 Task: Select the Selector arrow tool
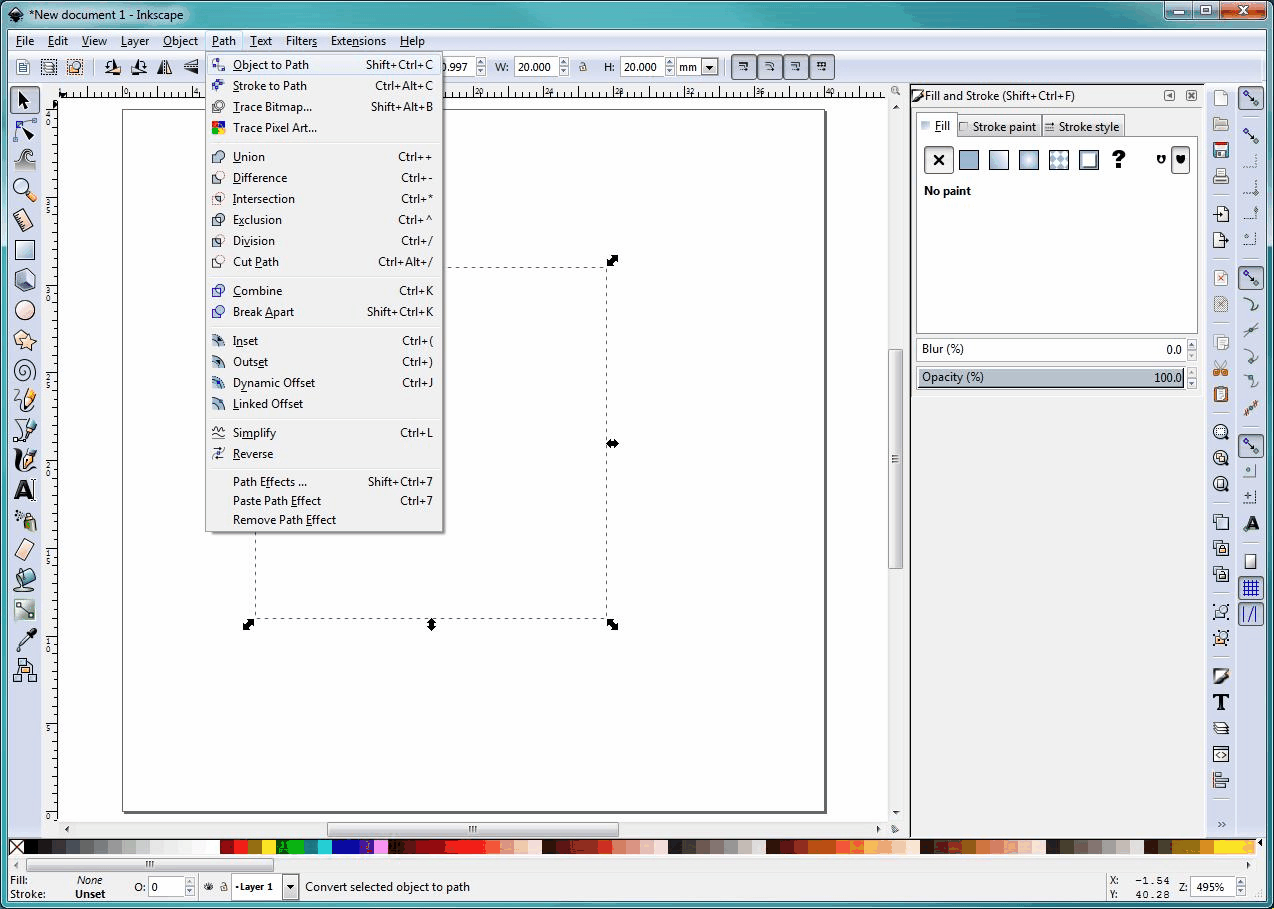click(x=25, y=100)
